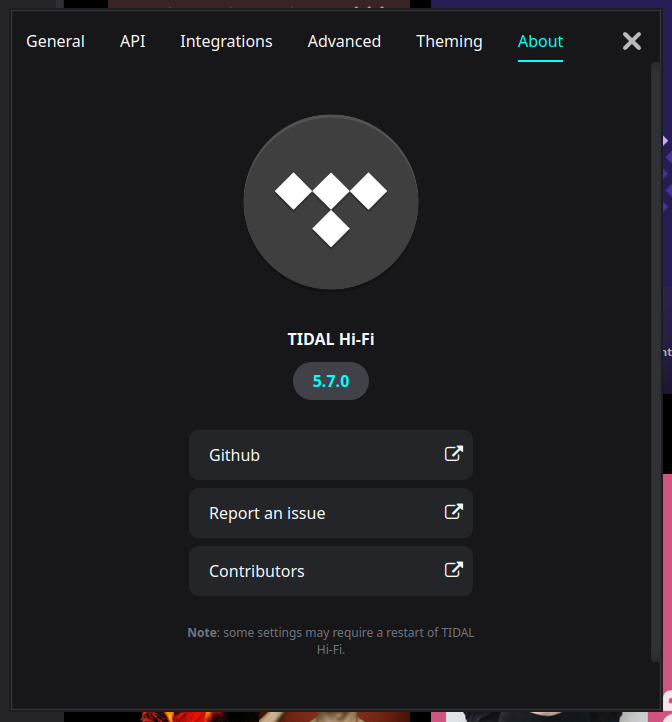672x722 pixels.
Task: Open the API settings tab
Action: point(132,41)
